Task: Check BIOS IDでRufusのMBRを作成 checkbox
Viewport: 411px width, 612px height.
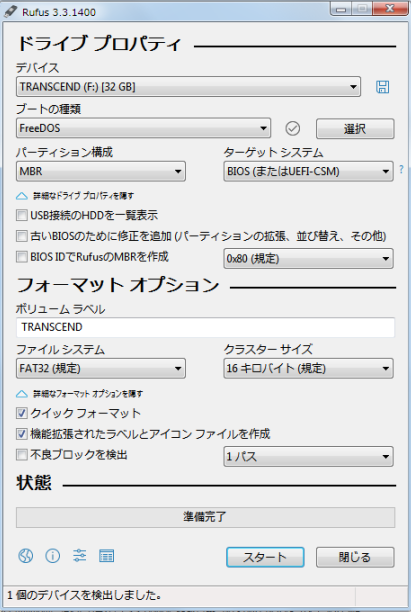Action: tap(21, 257)
